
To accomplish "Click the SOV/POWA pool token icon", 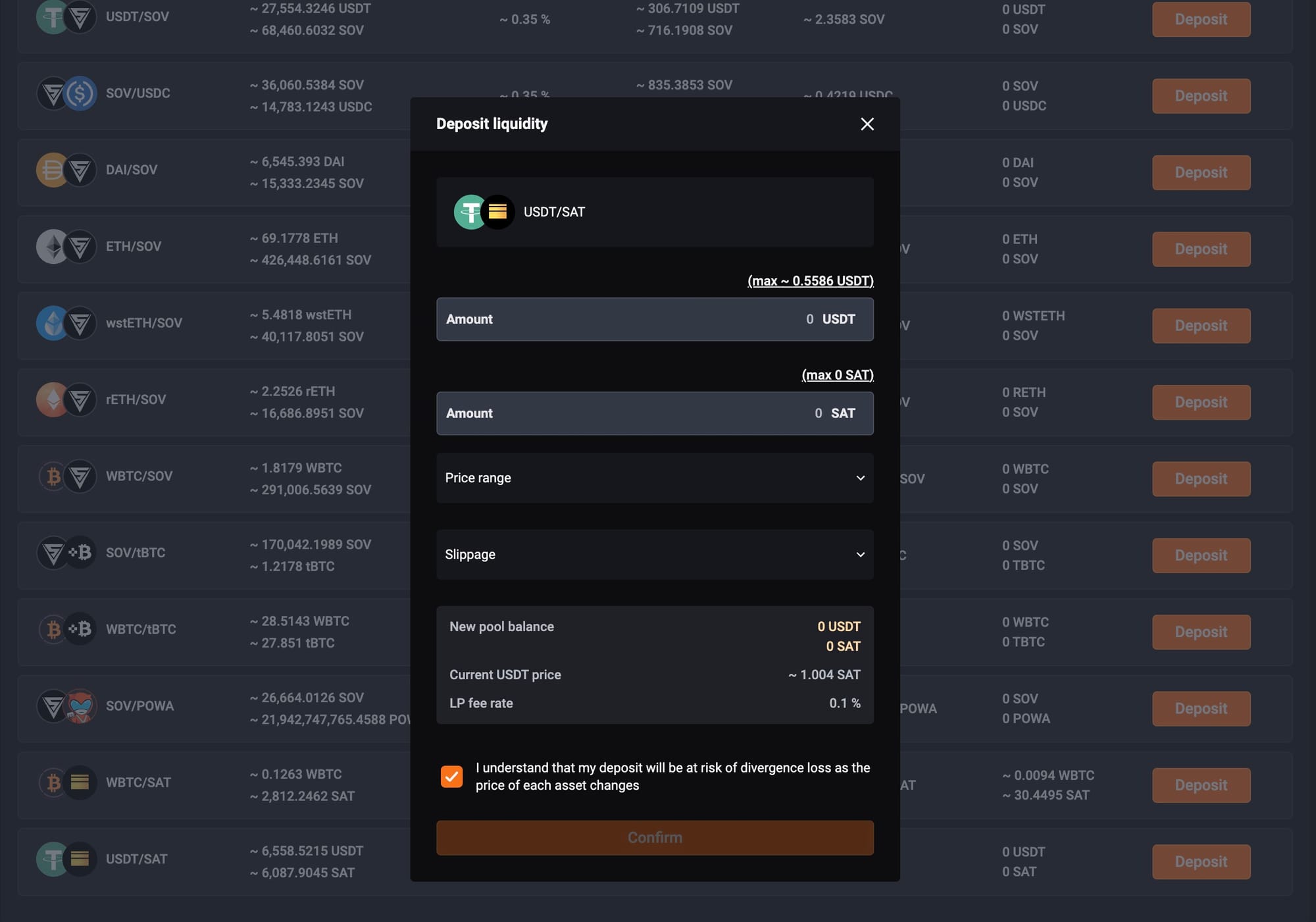I will (x=66, y=706).
